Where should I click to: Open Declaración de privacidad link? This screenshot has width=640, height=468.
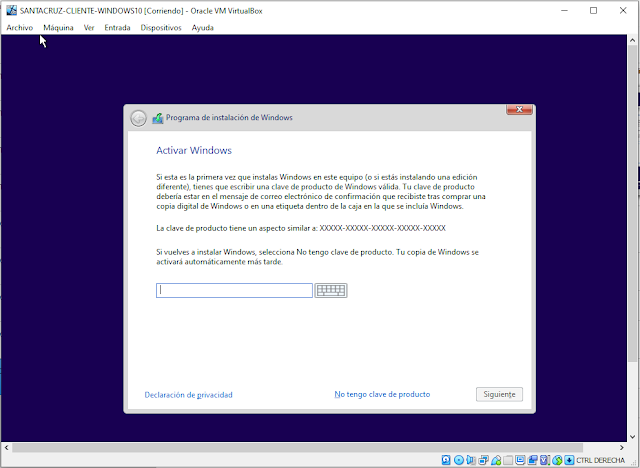[x=189, y=395]
